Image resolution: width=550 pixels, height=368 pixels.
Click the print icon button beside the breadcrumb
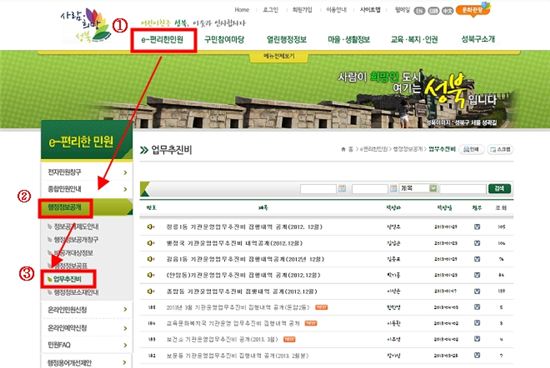tap(471, 149)
